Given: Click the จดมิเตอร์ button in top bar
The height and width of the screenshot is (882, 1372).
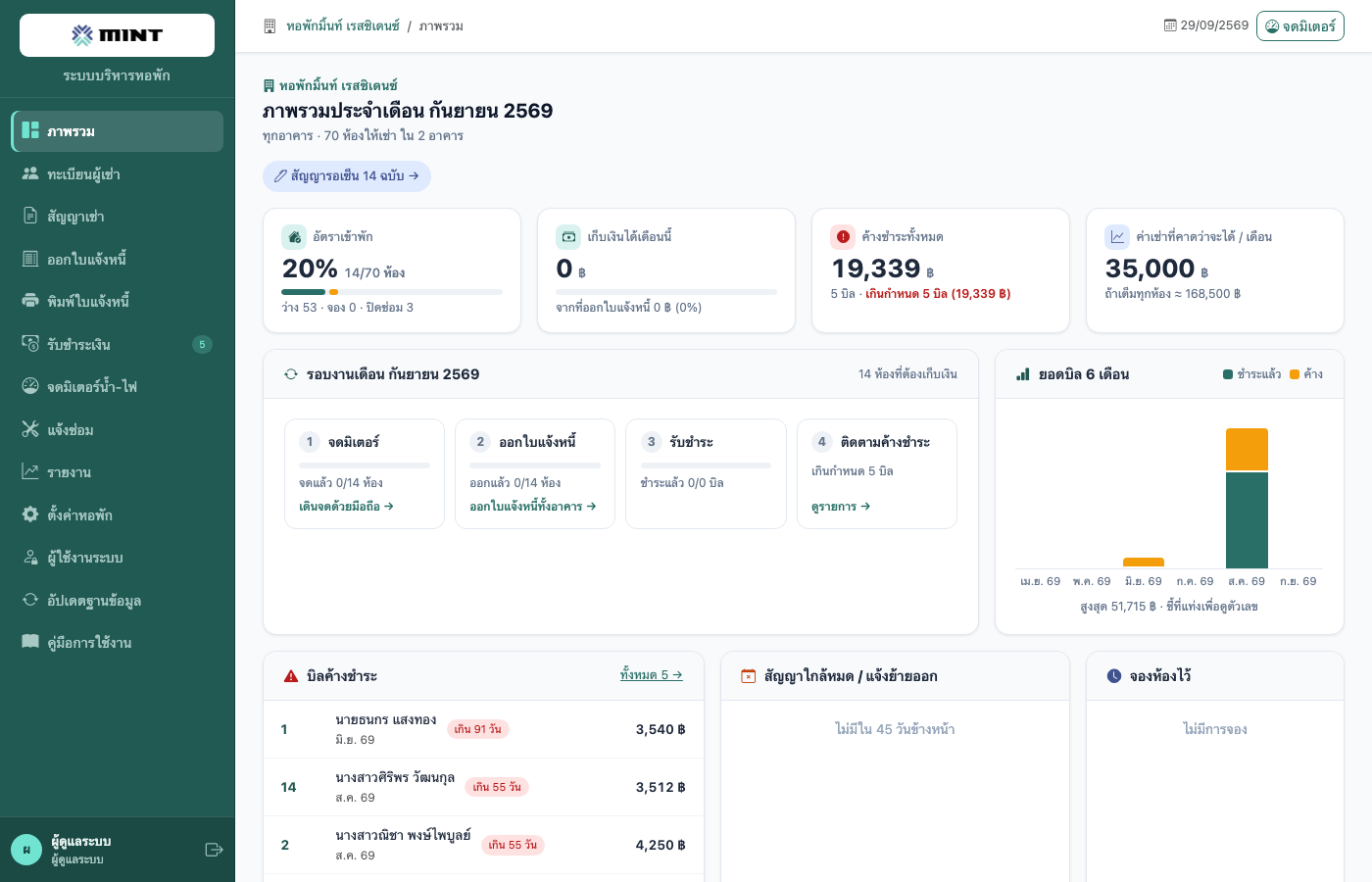Looking at the screenshot, I should [1300, 25].
